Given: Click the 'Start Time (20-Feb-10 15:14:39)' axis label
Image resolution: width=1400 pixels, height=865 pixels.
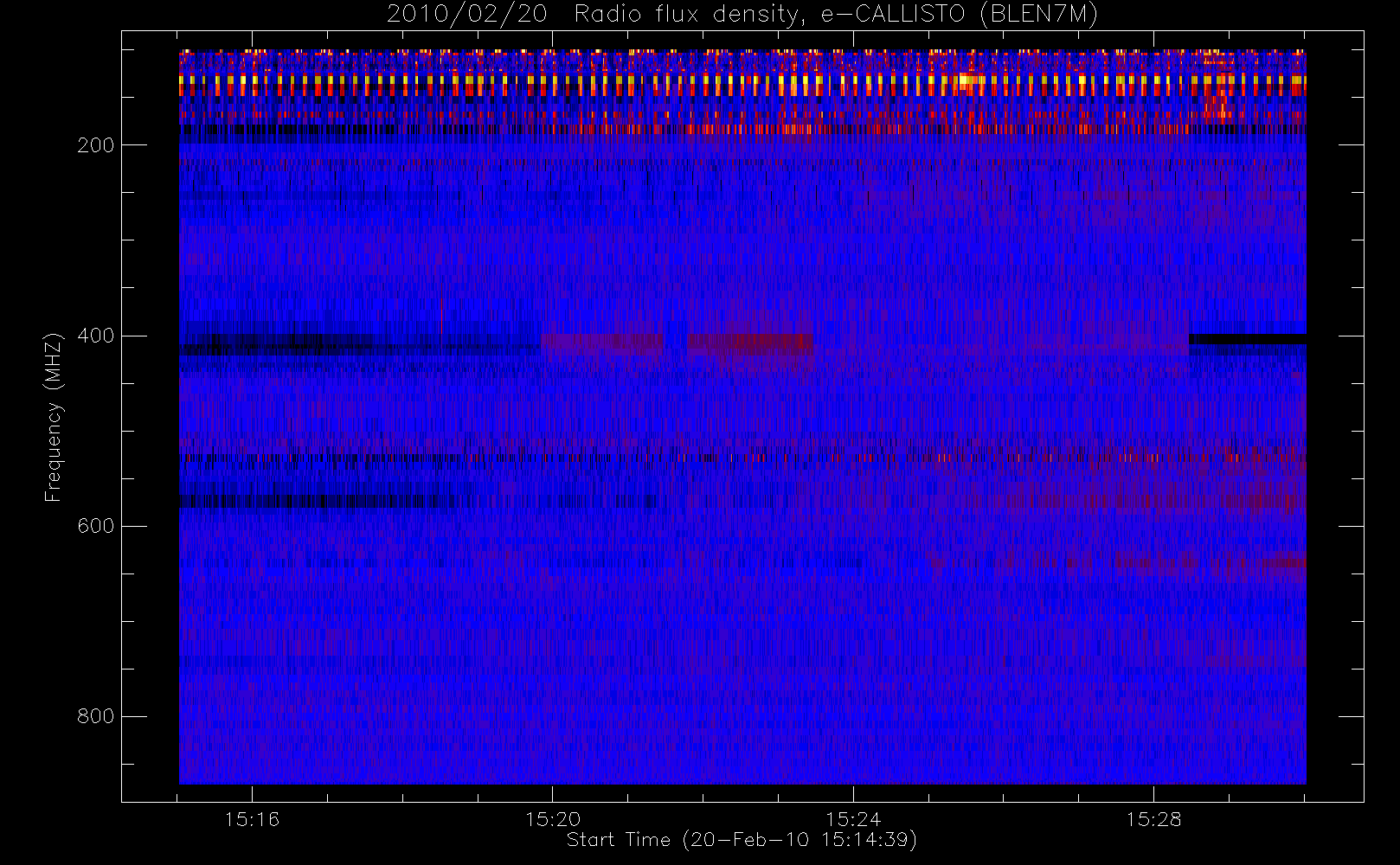Looking at the screenshot, I should pyautogui.click(x=742, y=840).
